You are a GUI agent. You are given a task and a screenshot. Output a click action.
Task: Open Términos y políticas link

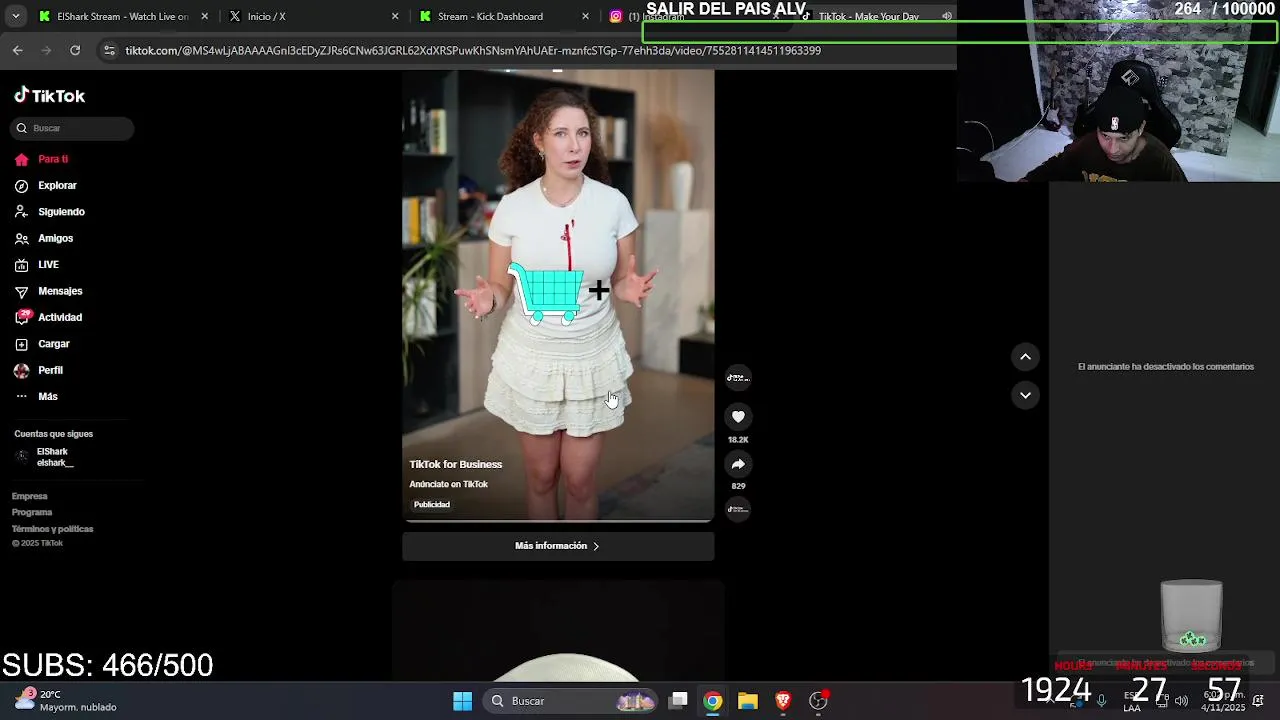(53, 529)
